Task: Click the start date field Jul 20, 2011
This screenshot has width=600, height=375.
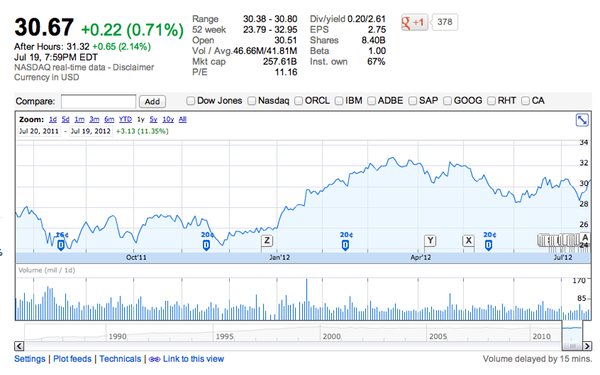Action: (x=39, y=131)
